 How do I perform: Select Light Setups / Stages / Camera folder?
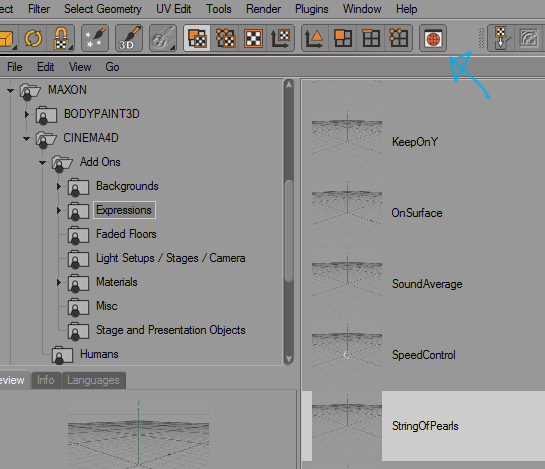click(171, 258)
